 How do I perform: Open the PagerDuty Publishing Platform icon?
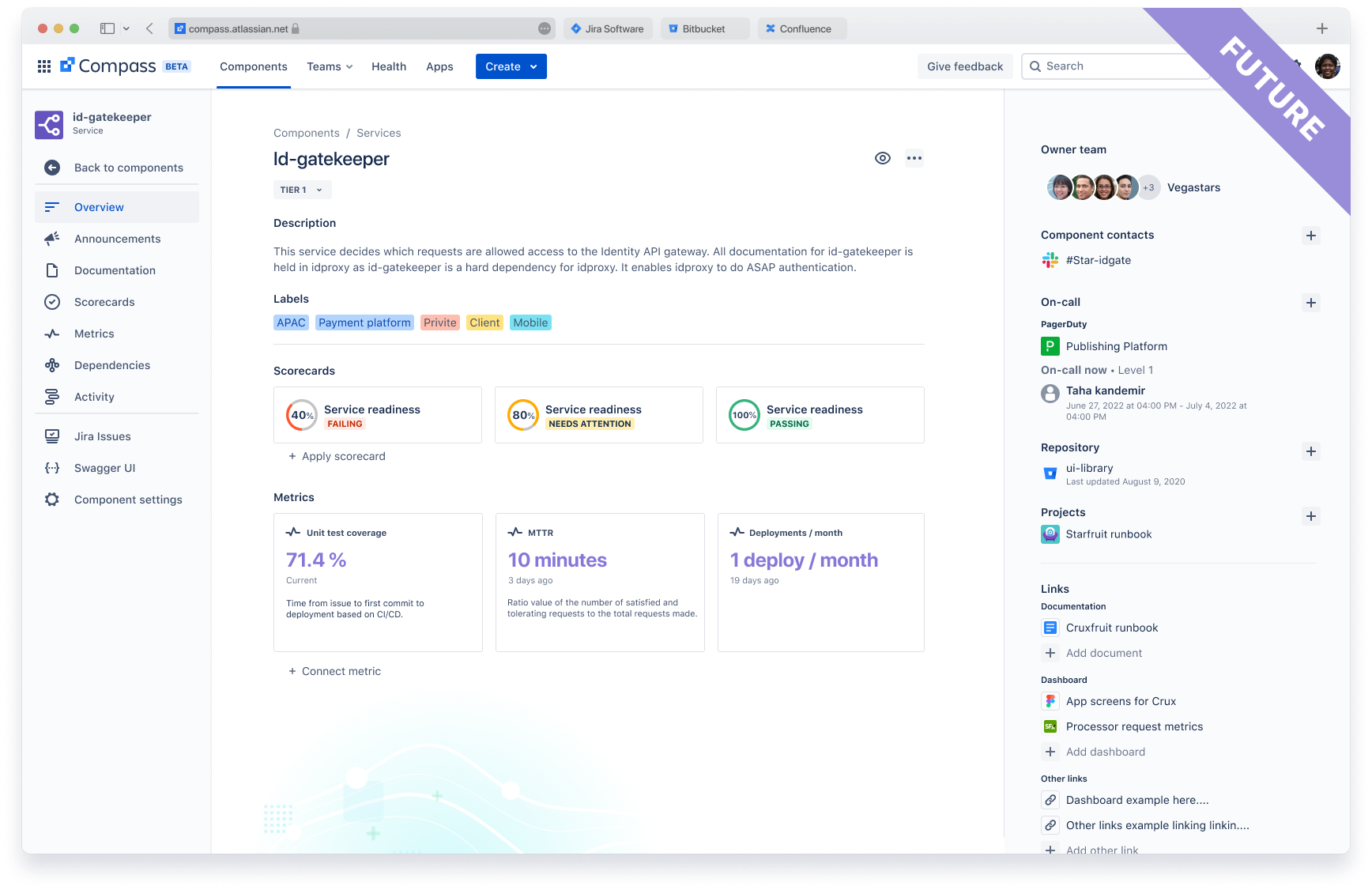pyautogui.click(x=1050, y=345)
